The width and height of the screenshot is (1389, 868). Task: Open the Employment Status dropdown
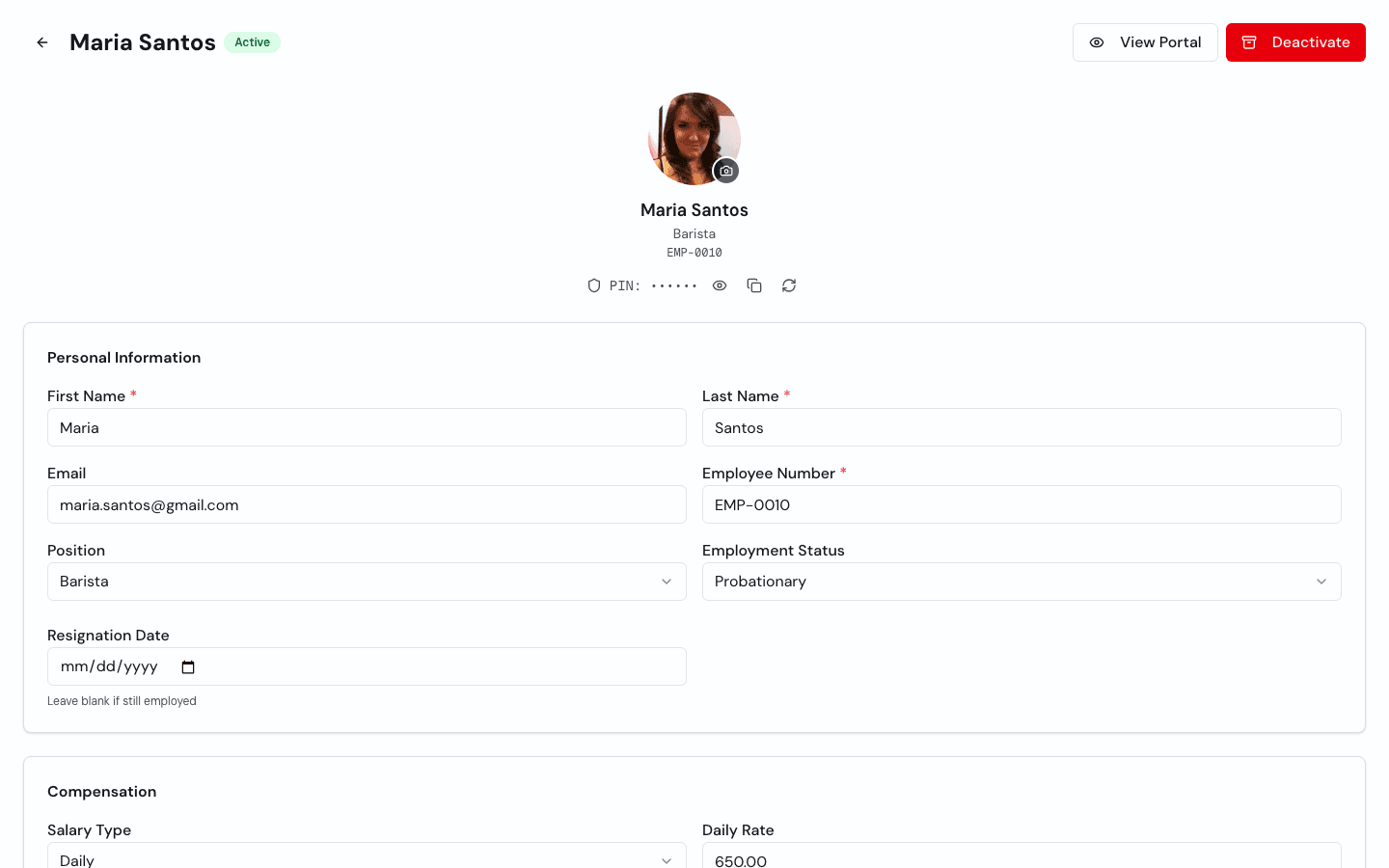pos(1021,582)
